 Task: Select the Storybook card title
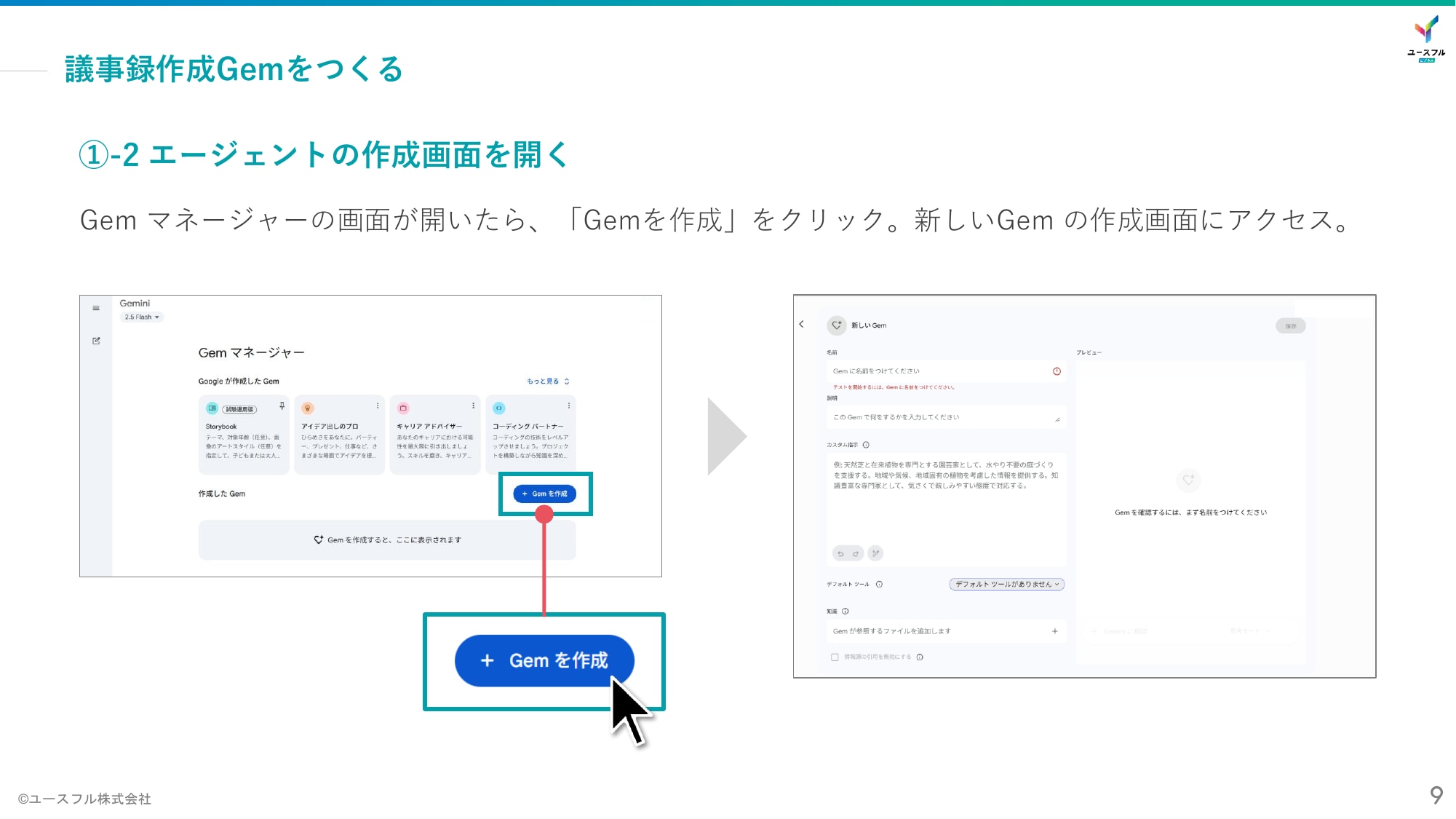tap(221, 427)
